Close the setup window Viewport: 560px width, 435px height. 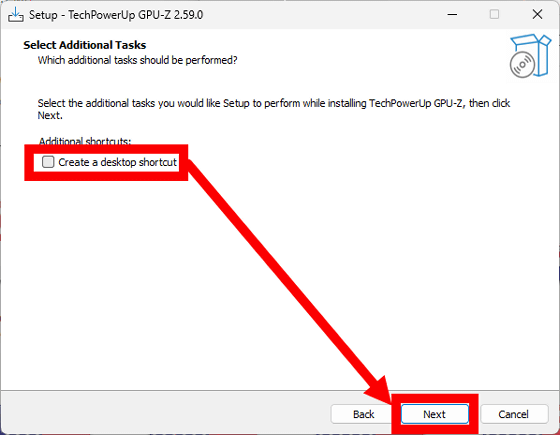tap(537, 15)
